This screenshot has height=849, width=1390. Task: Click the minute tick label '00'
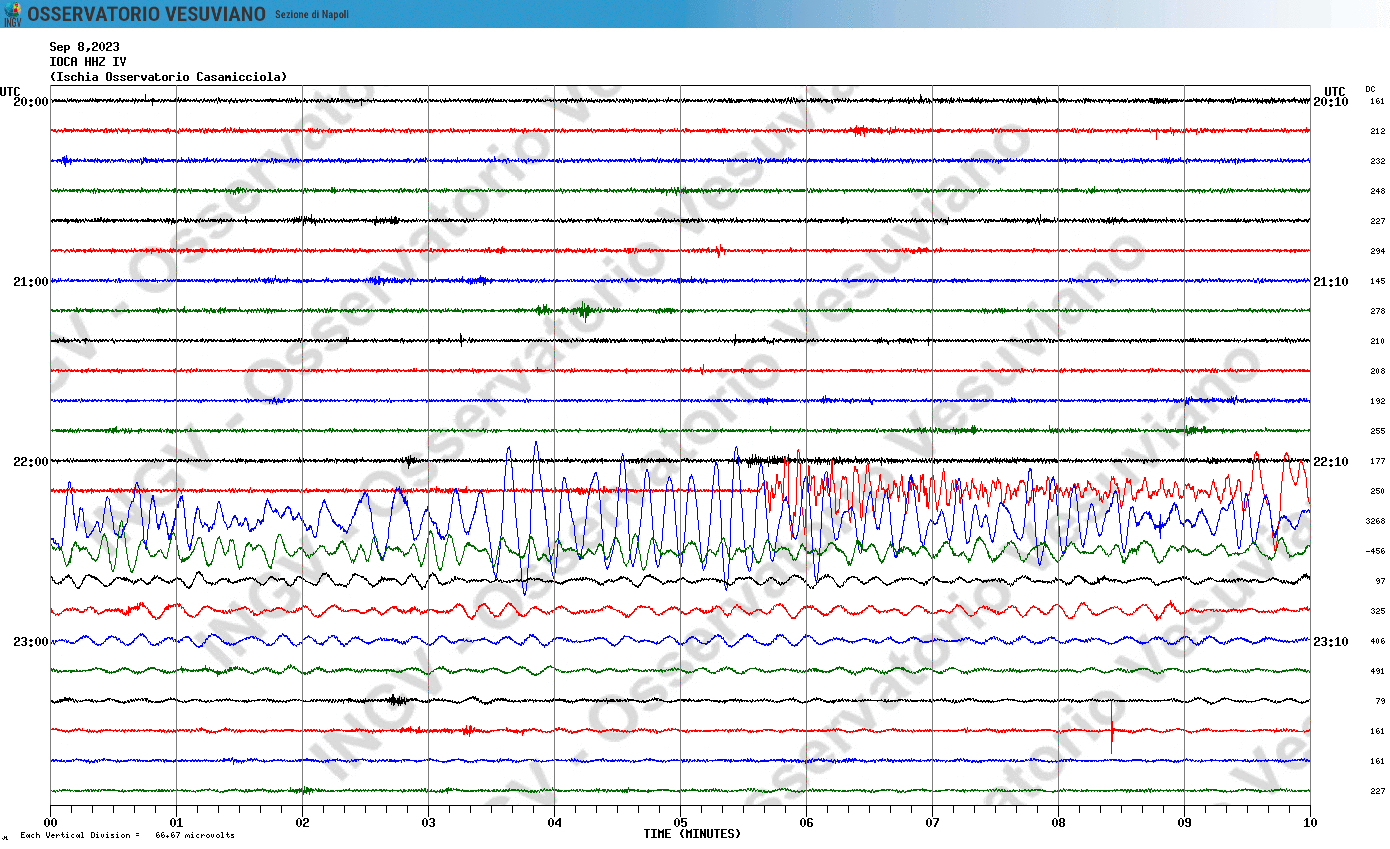tap(50, 823)
